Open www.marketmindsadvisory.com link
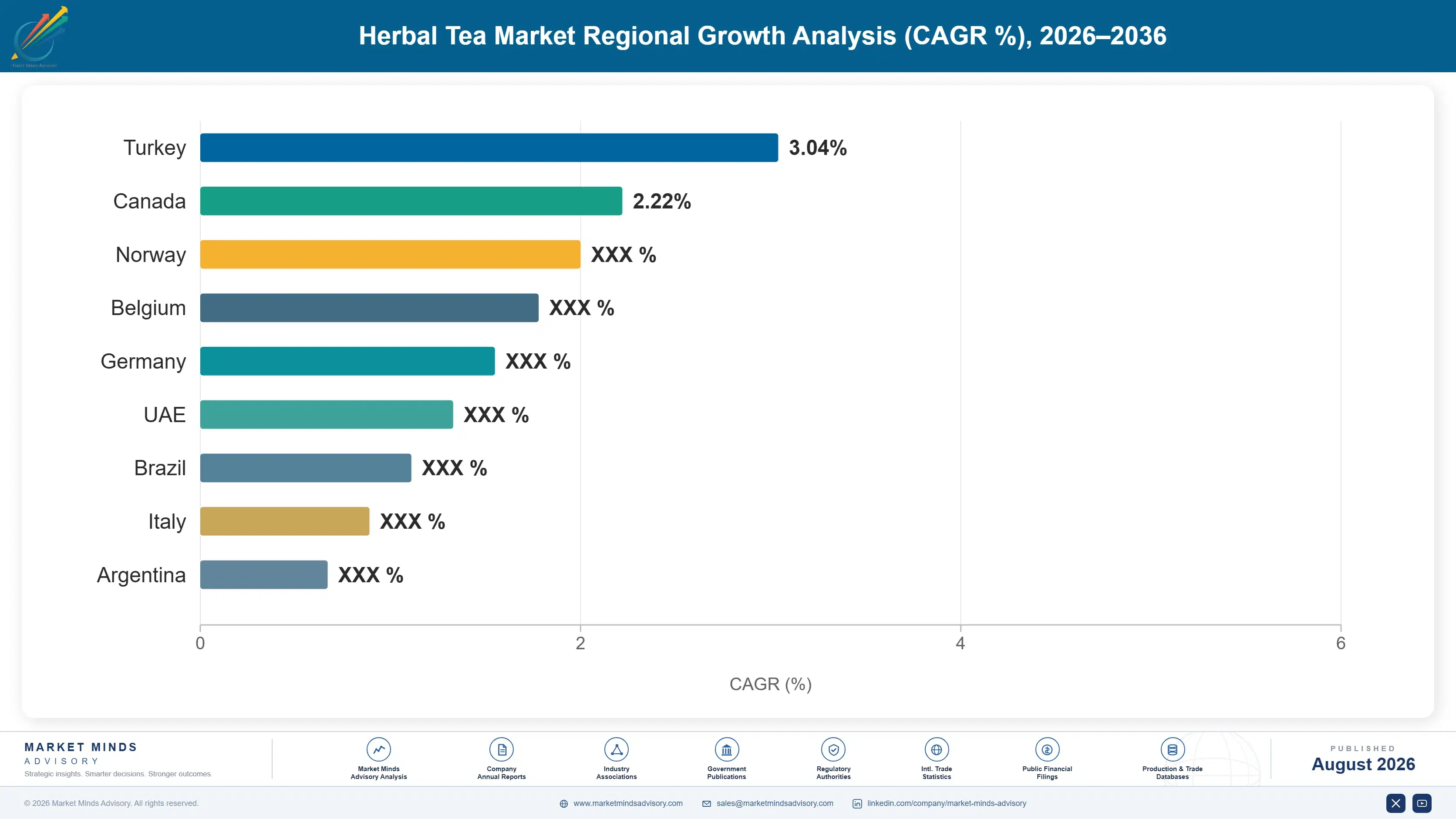 pyautogui.click(x=628, y=803)
